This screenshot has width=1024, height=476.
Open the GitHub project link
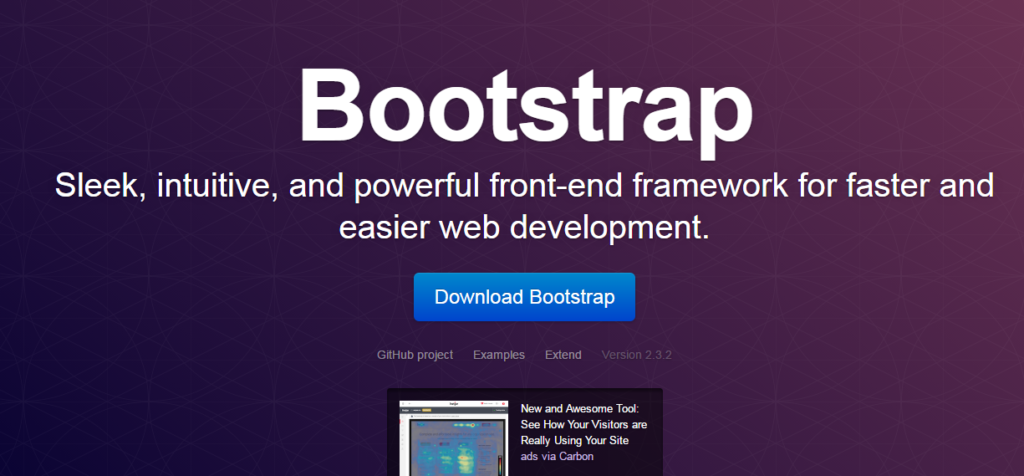(x=415, y=355)
